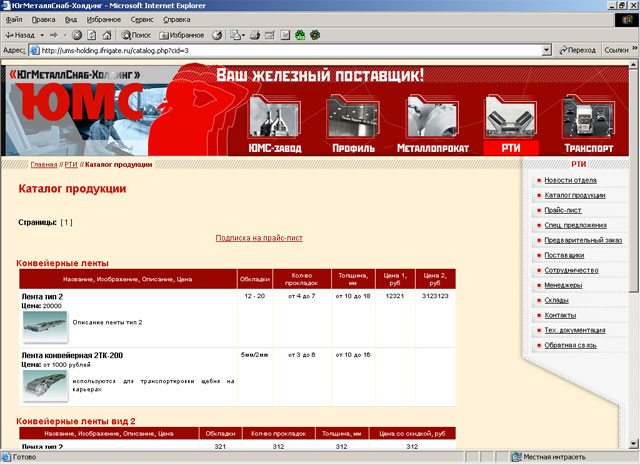Click the Edit page toolbar icon
640x465 pixels.
270,35
